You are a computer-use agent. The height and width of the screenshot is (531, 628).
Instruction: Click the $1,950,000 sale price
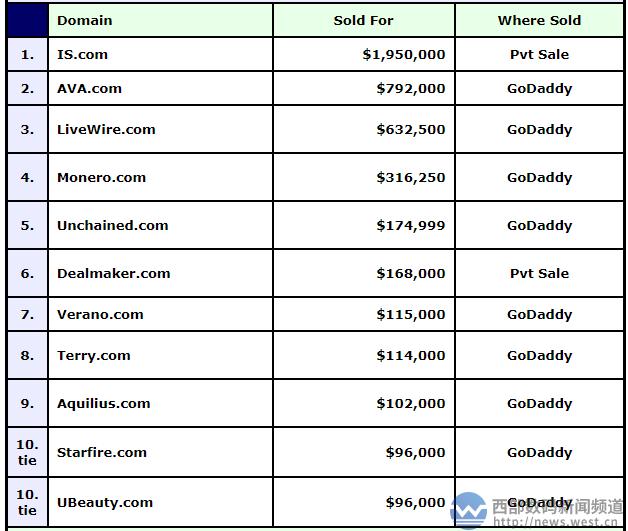click(404, 54)
